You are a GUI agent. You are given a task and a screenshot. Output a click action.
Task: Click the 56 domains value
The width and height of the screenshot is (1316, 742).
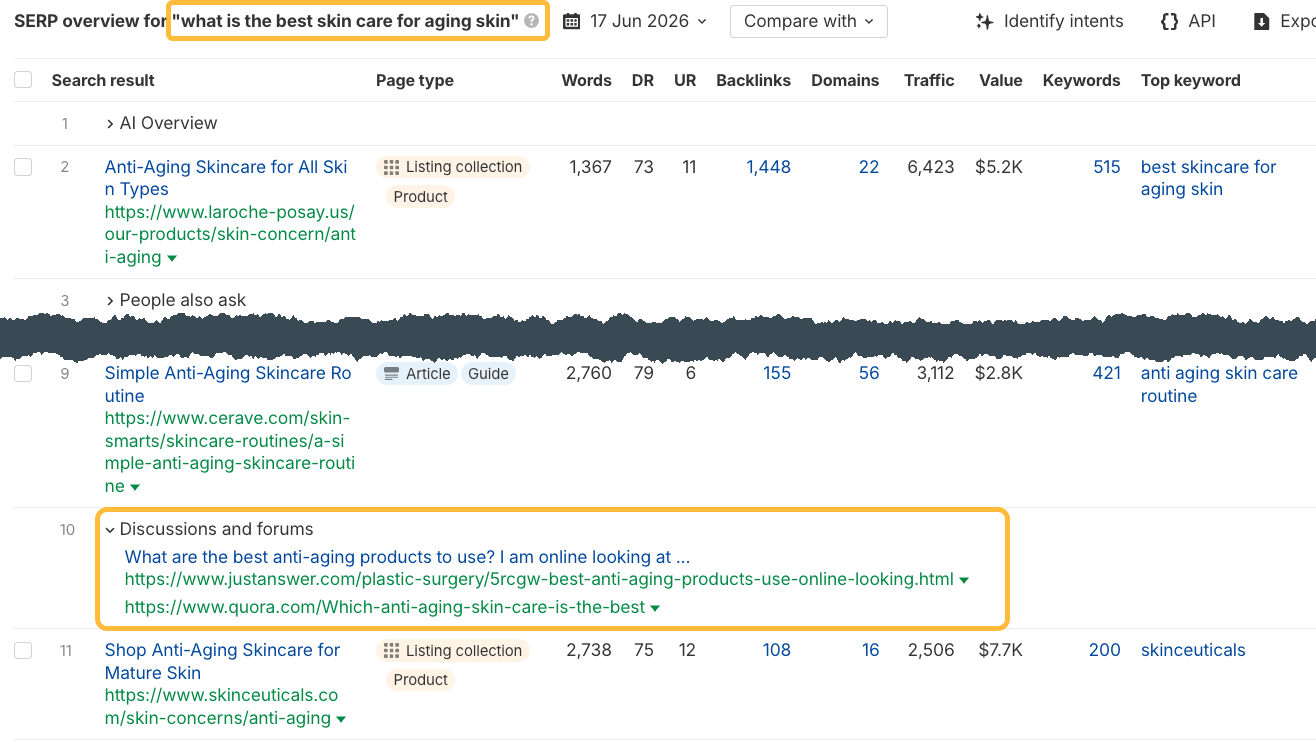click(869, 373)
